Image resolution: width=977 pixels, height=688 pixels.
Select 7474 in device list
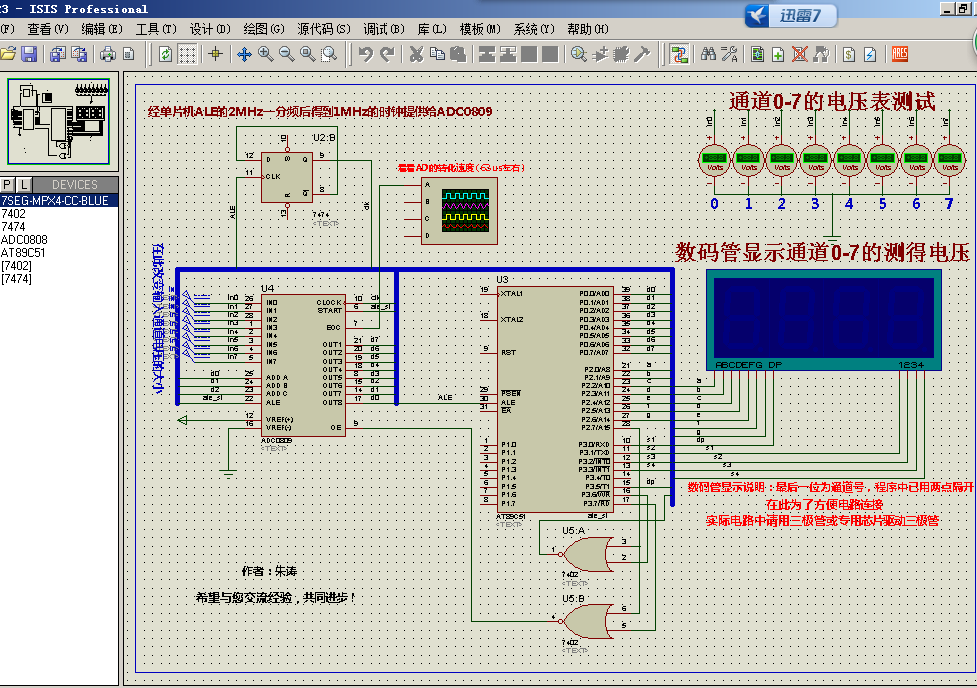[x=59, y=227]
